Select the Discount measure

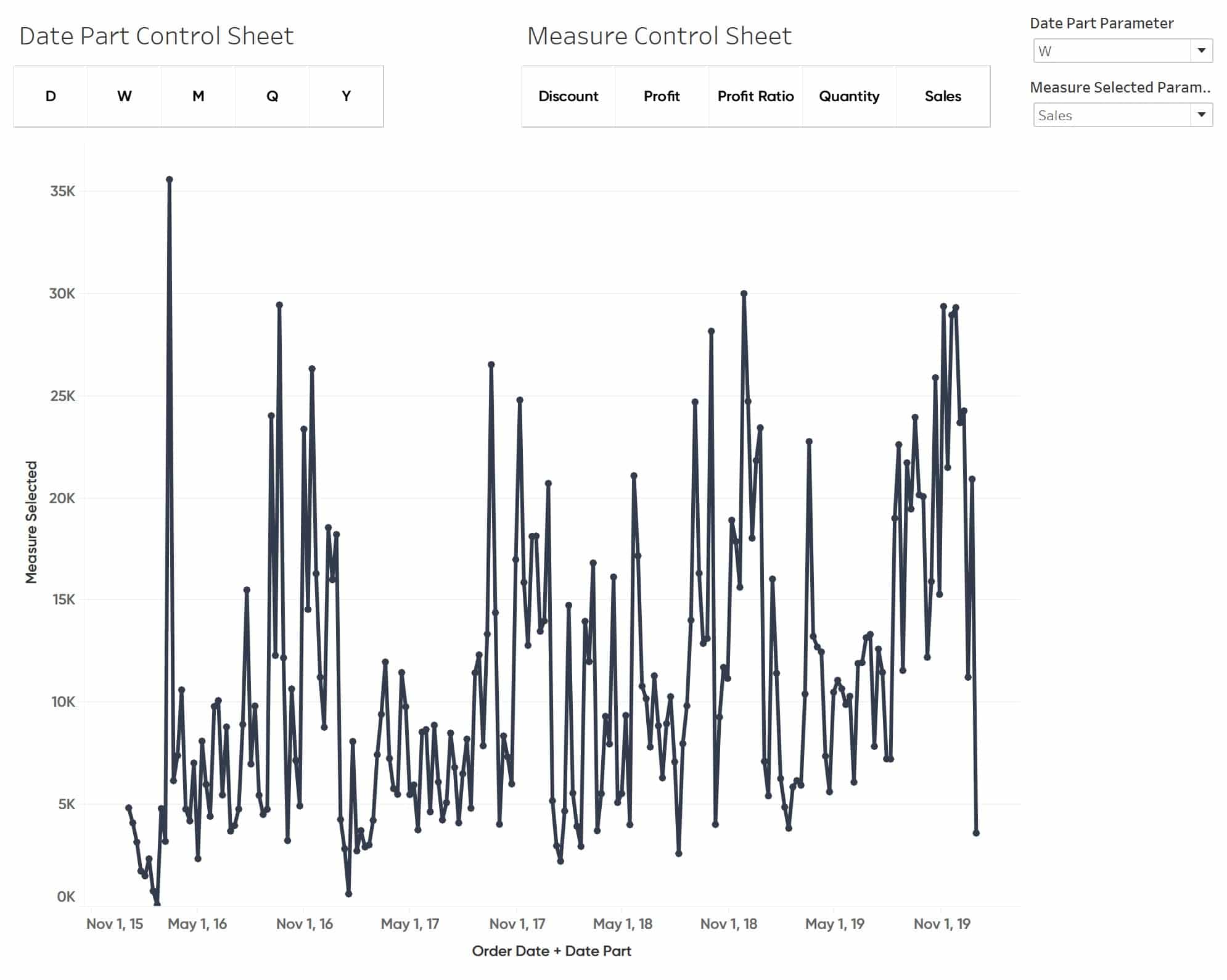pos(568,96)
